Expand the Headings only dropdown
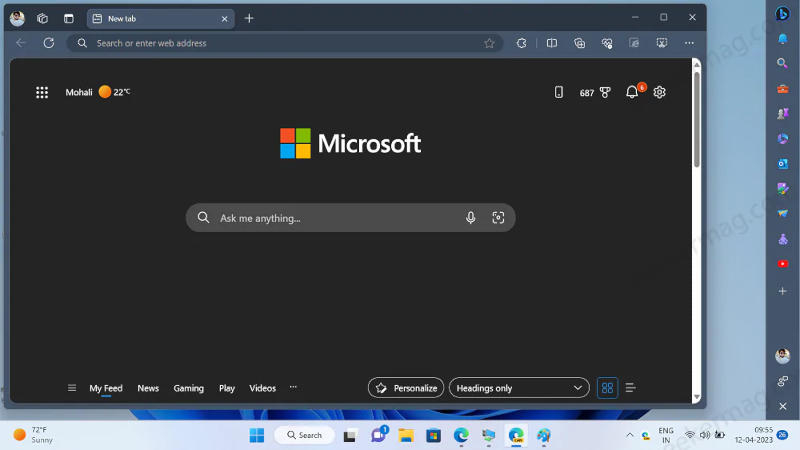This screenshot has height=450, width=800. click(x=519, y=388)
